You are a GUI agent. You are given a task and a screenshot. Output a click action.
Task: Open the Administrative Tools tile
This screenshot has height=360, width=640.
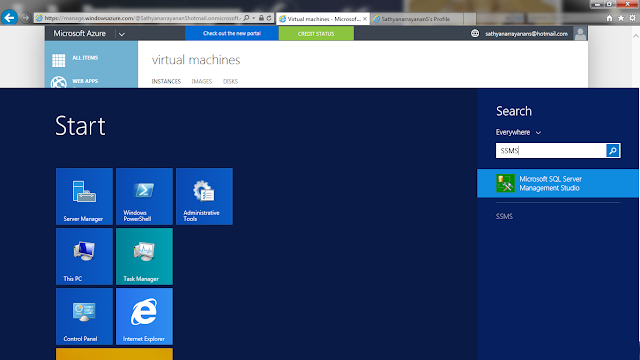pyautogui.click(x=204, y=196)
